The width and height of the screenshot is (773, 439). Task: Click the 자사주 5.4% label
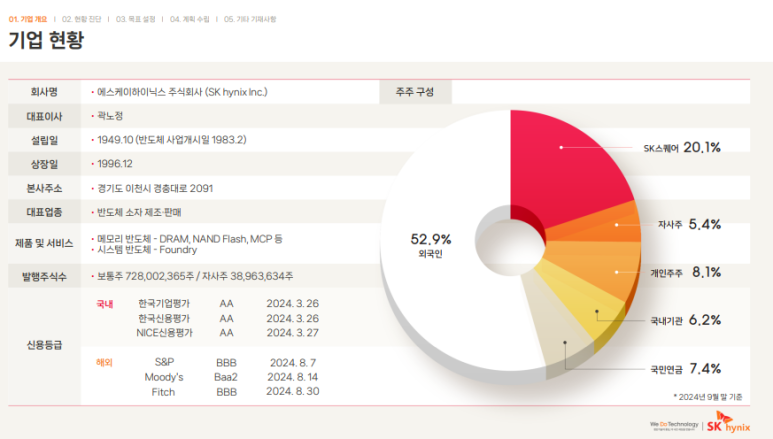pos(689,224)
